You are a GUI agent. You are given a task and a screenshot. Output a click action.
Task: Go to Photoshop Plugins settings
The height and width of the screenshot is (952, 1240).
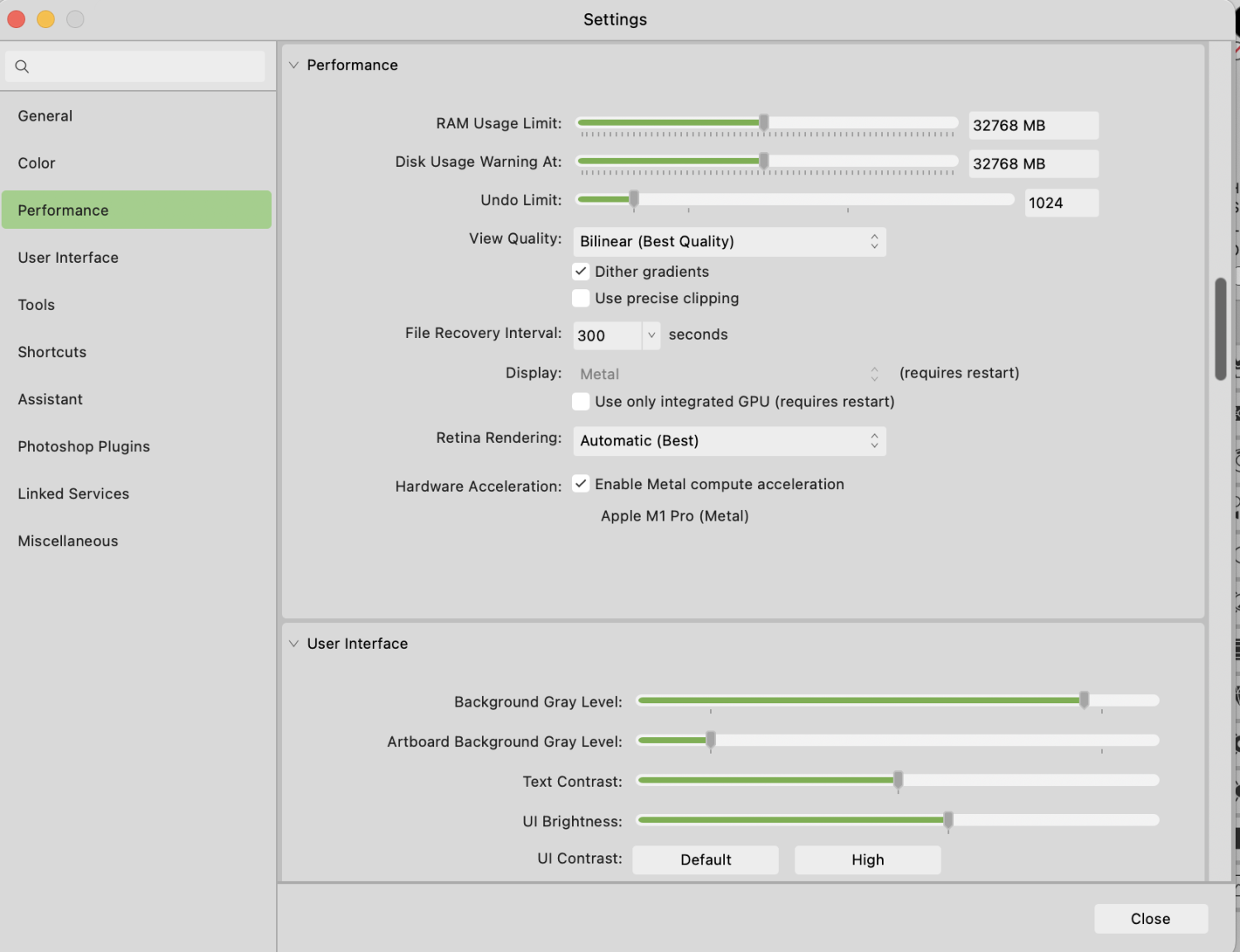tap(83, 446)
